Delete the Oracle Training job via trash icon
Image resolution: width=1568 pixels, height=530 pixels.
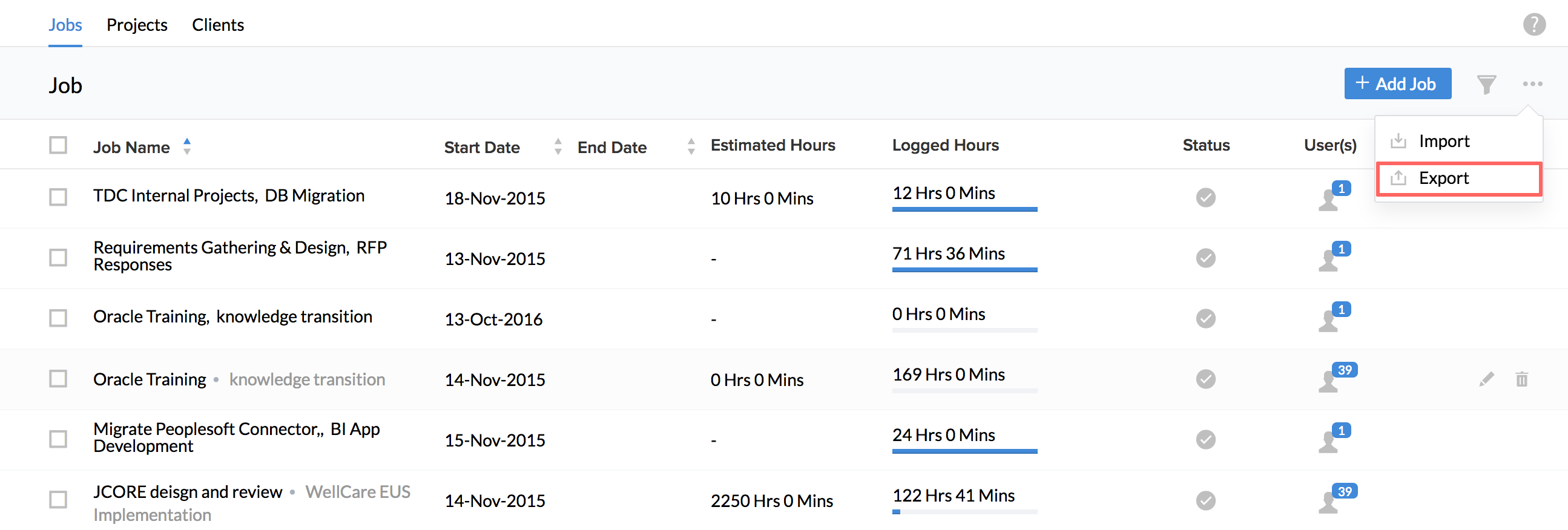pos(1521,379)
